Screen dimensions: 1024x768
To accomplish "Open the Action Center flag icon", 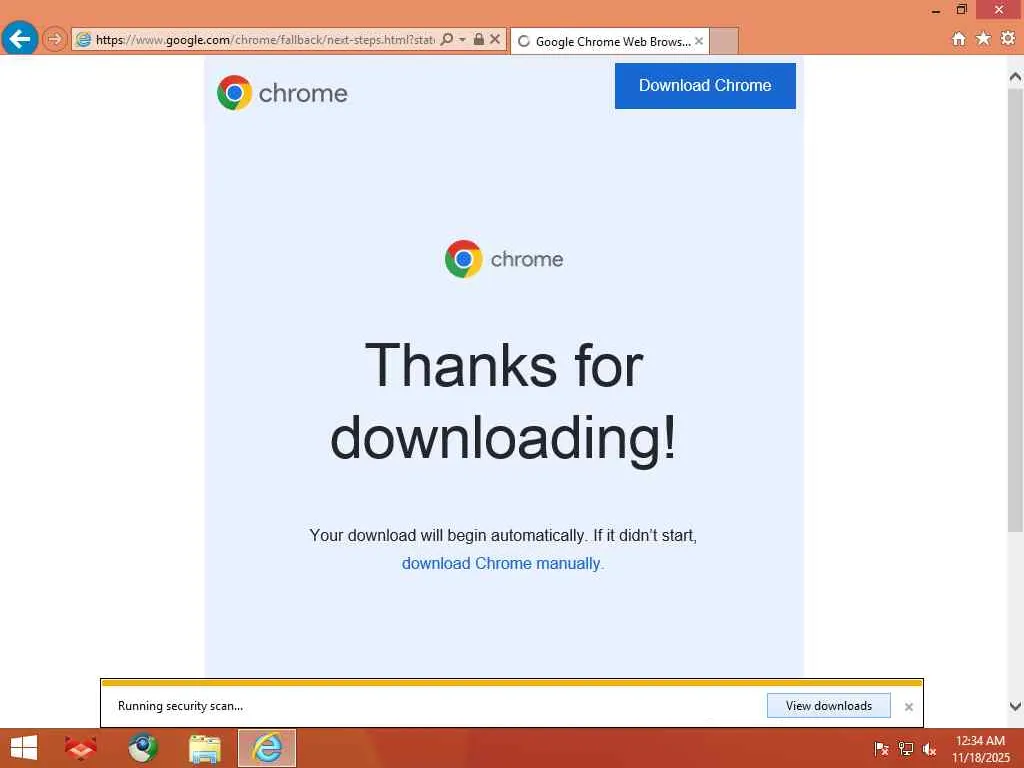I will click(x=881, y=749).
